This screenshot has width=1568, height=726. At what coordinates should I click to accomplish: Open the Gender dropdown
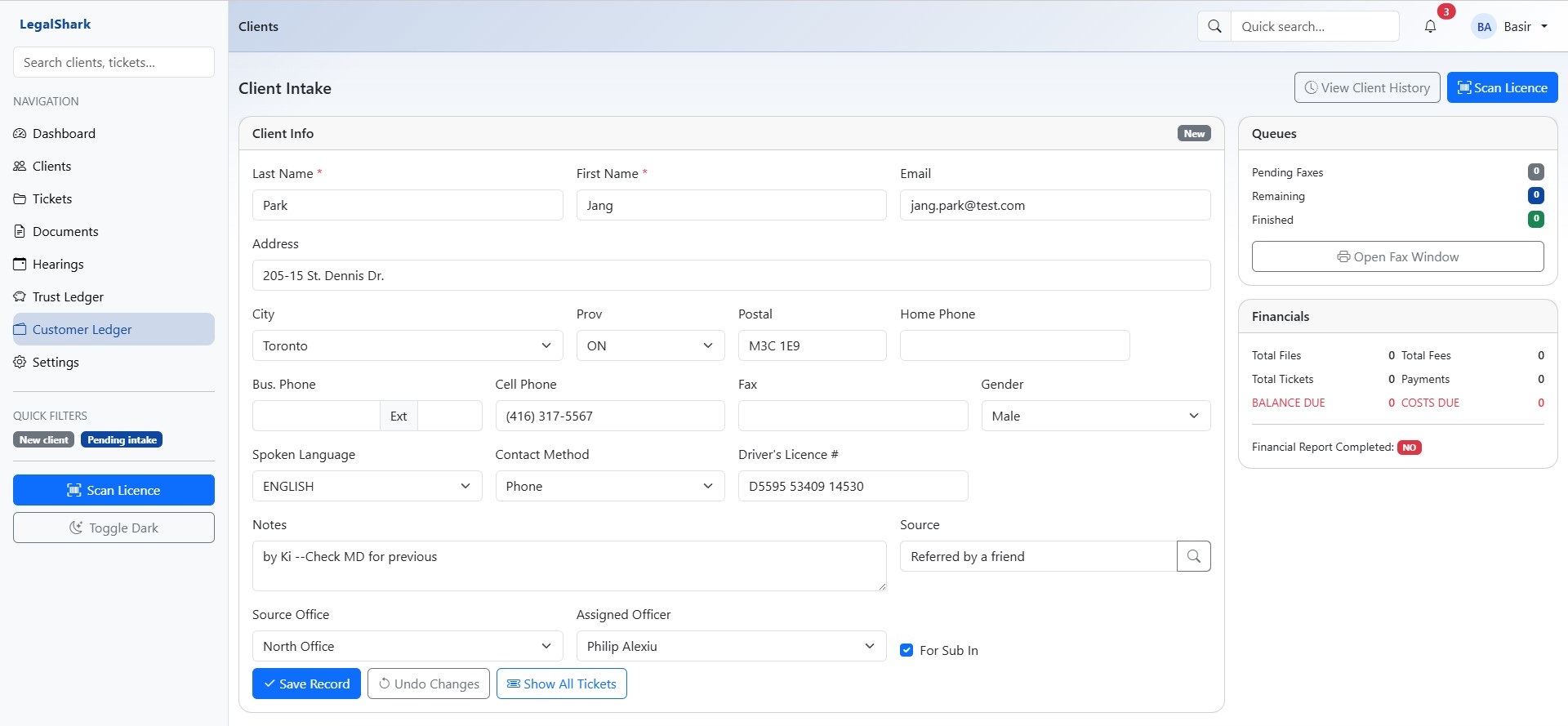pyautogui.click(x=1095, y=416)
